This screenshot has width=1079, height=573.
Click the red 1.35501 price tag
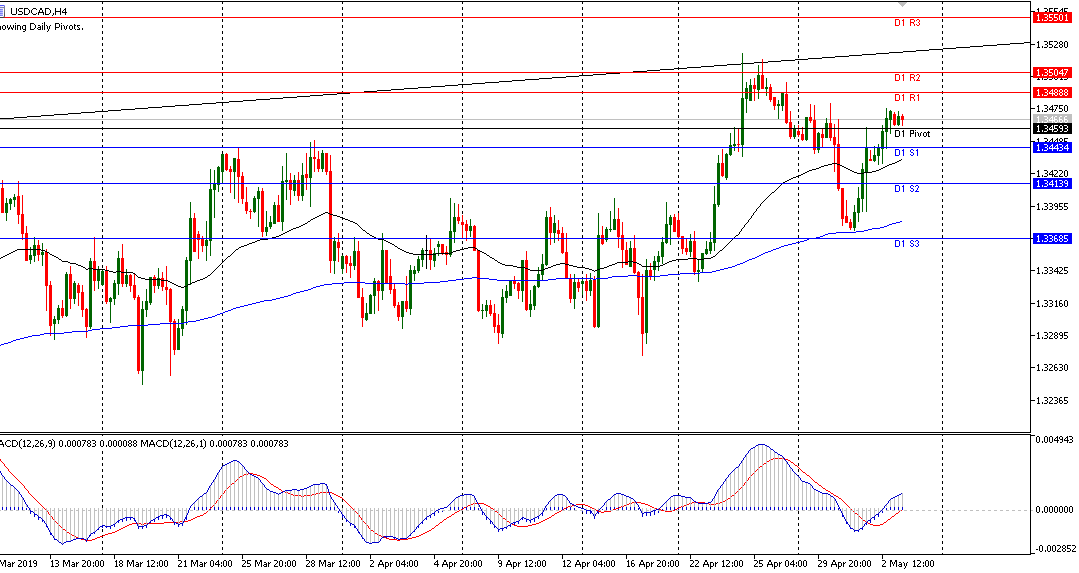1053,18
